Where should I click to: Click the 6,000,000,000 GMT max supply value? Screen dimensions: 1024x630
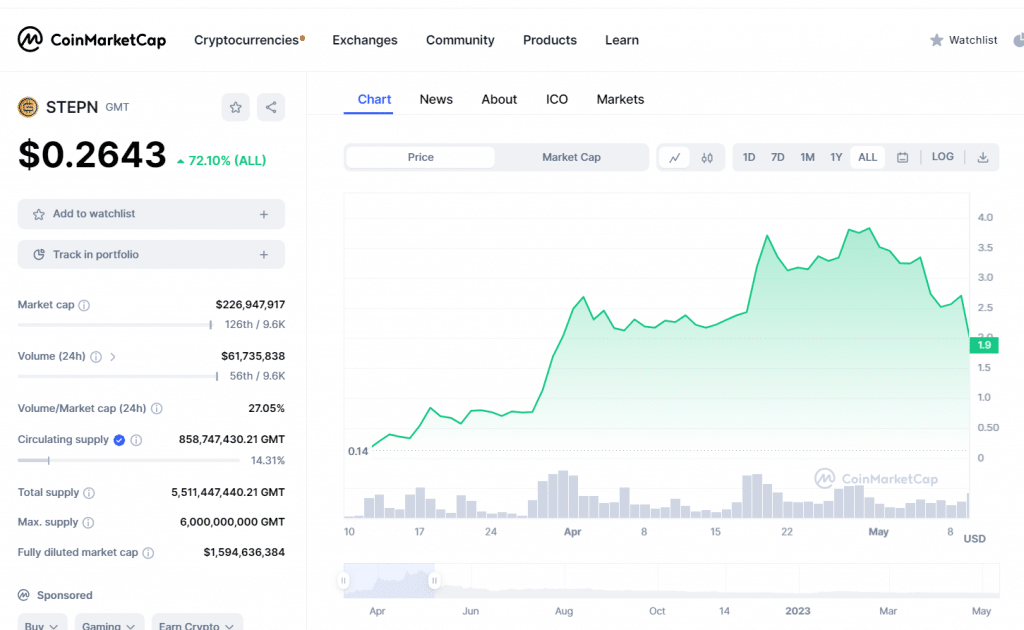pos(232,522)
